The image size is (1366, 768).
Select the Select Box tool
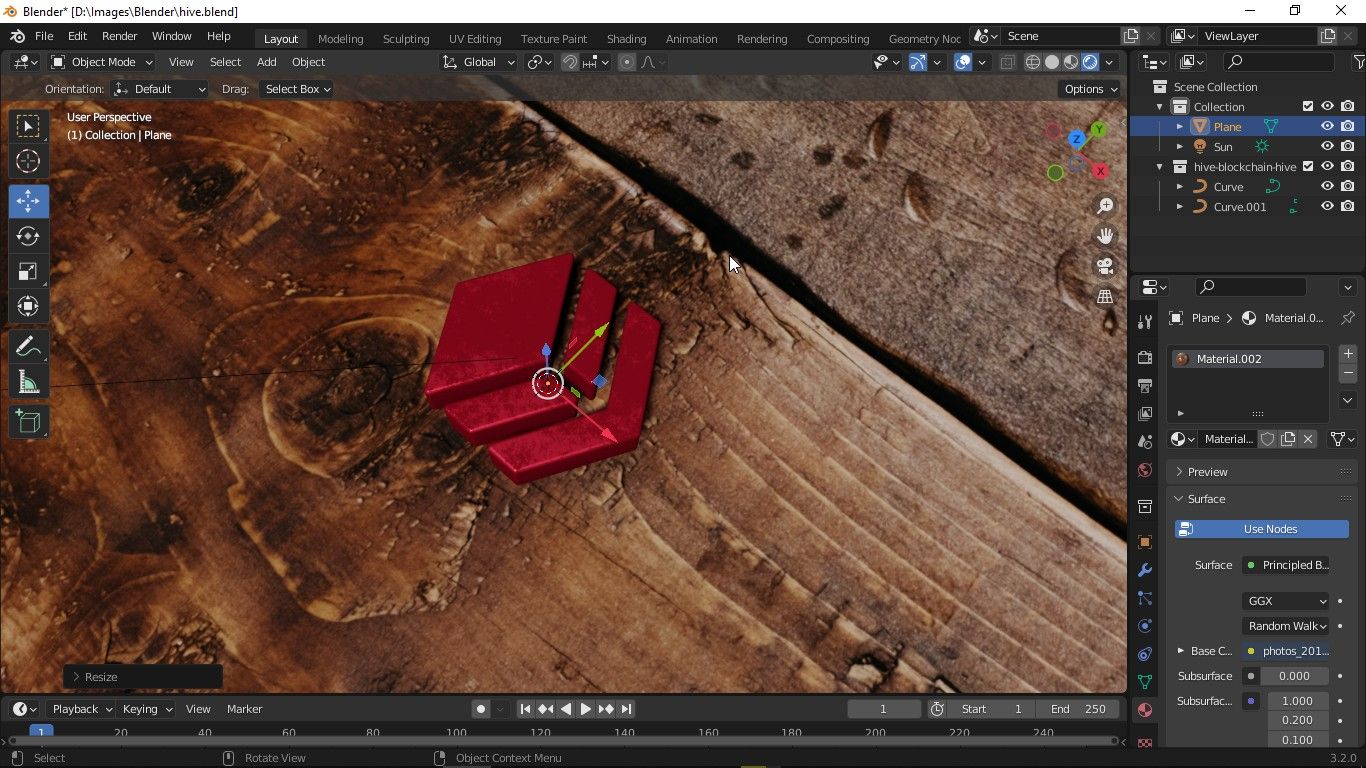click(x=28, y=126)
